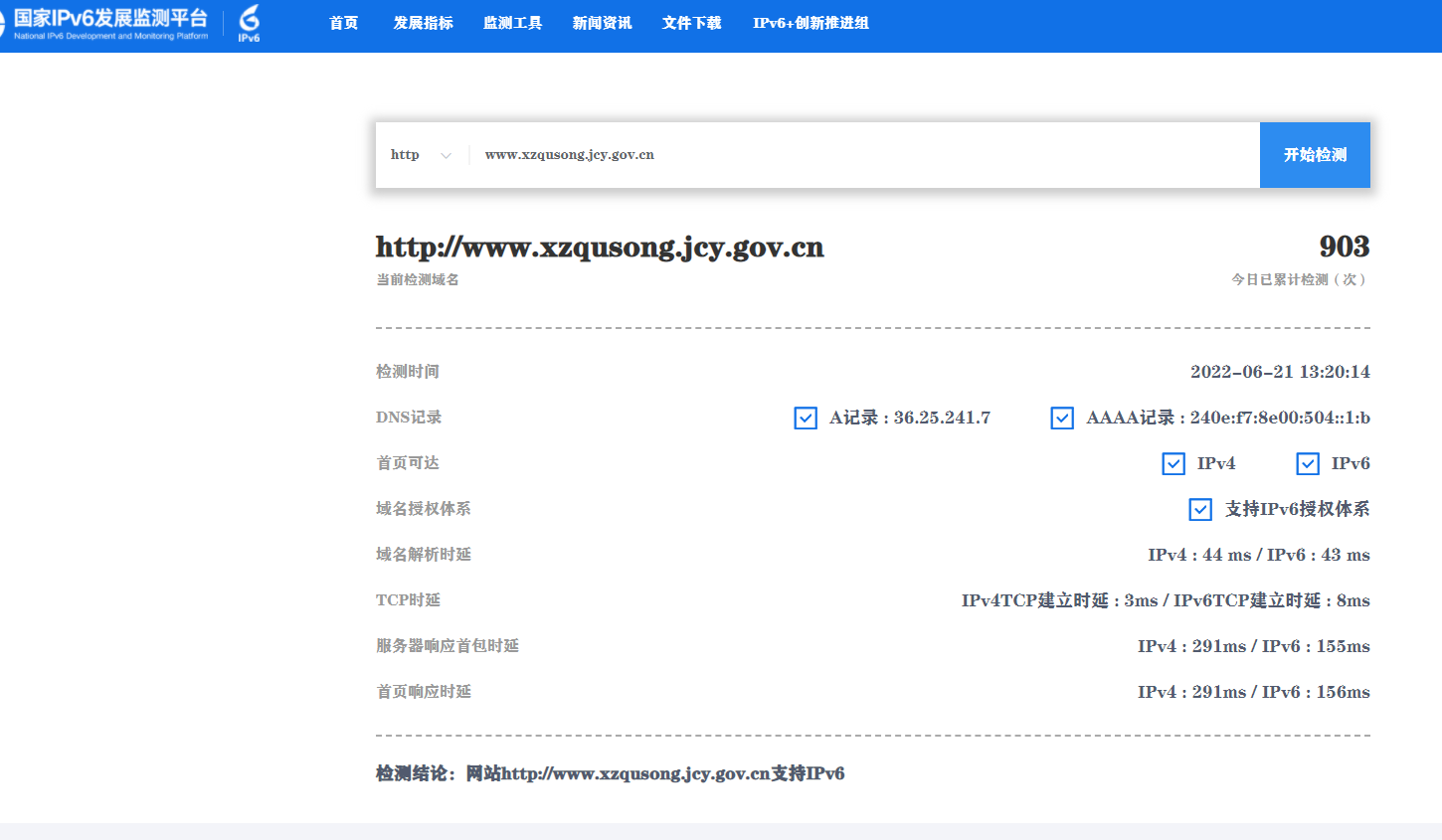
Task: Go to 监测工具 in navigation bar
Action: (x=512, y=23)
